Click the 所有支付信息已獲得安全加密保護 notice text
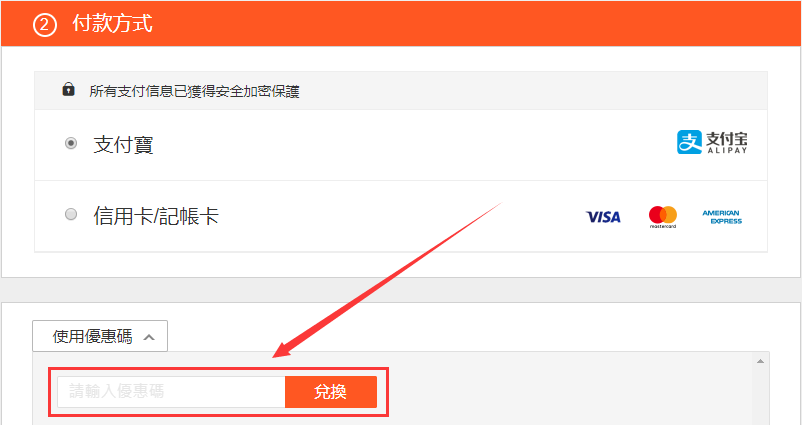 (x=194, y=92)
